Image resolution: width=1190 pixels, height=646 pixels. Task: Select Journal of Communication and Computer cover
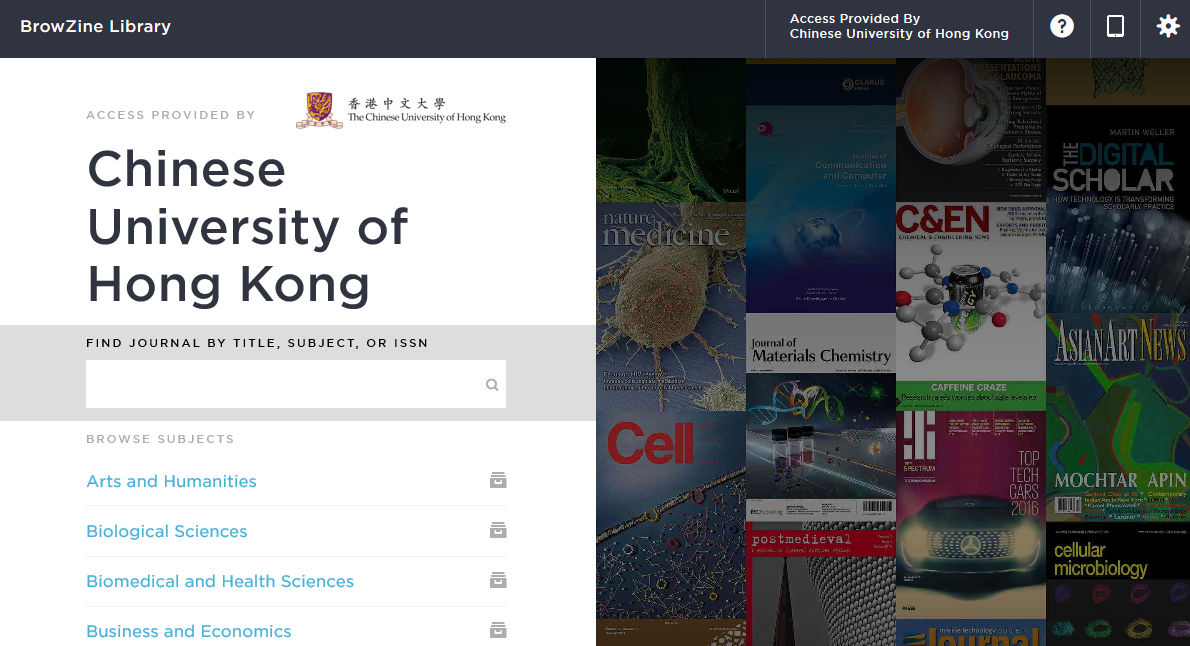coord(820,209)
